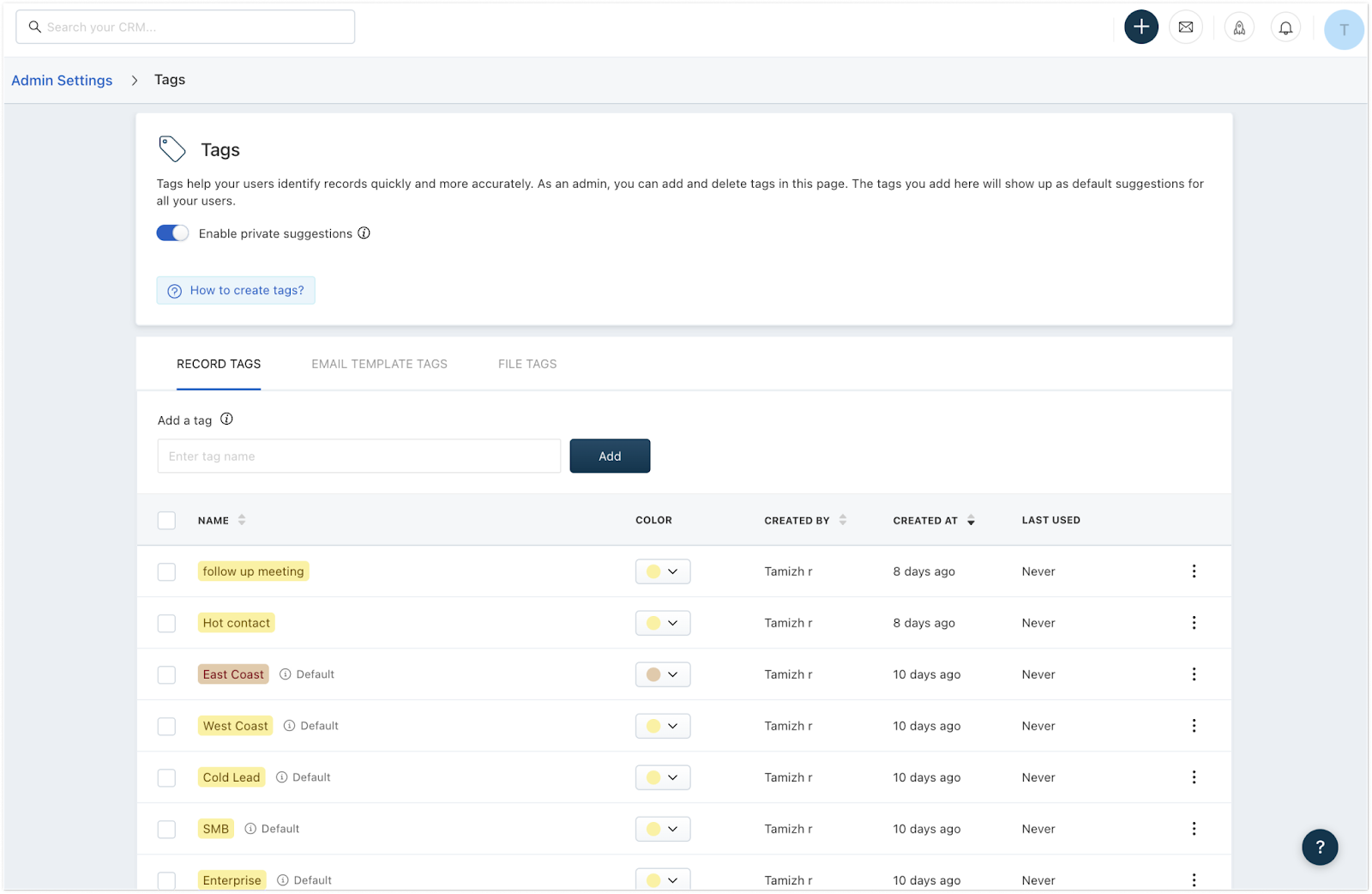Open more options for East Coast row
Screen dimensions: 1372x894
[x=1194, y=674]
